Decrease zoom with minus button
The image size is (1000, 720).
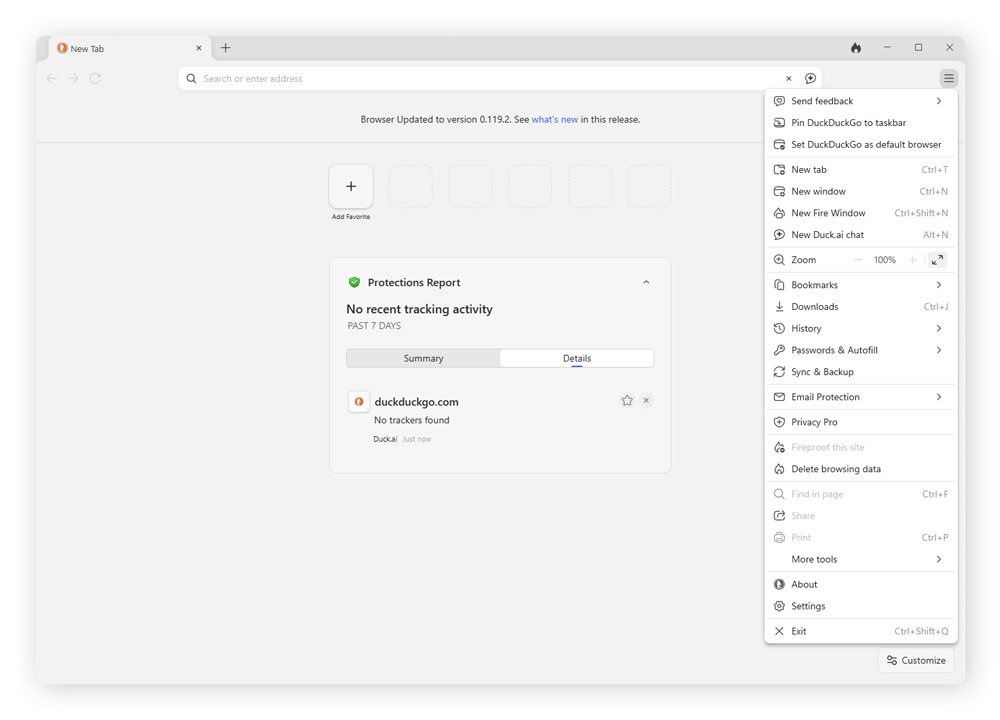pos(858,260)
